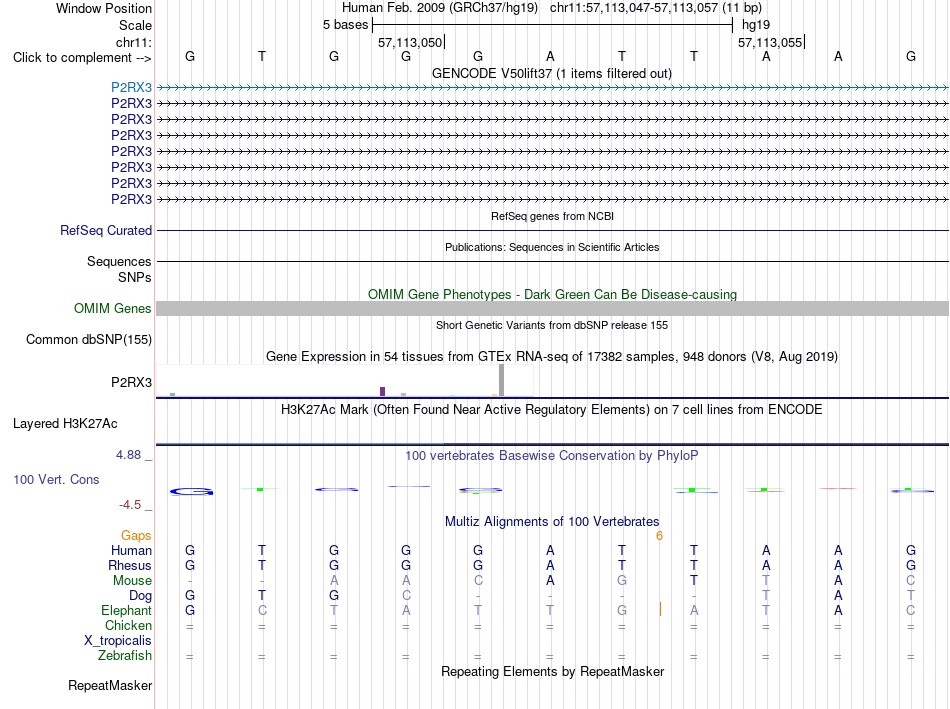Click the large blue G conservation logo
This screenshot has height=709, width=950.
[191, 491]
